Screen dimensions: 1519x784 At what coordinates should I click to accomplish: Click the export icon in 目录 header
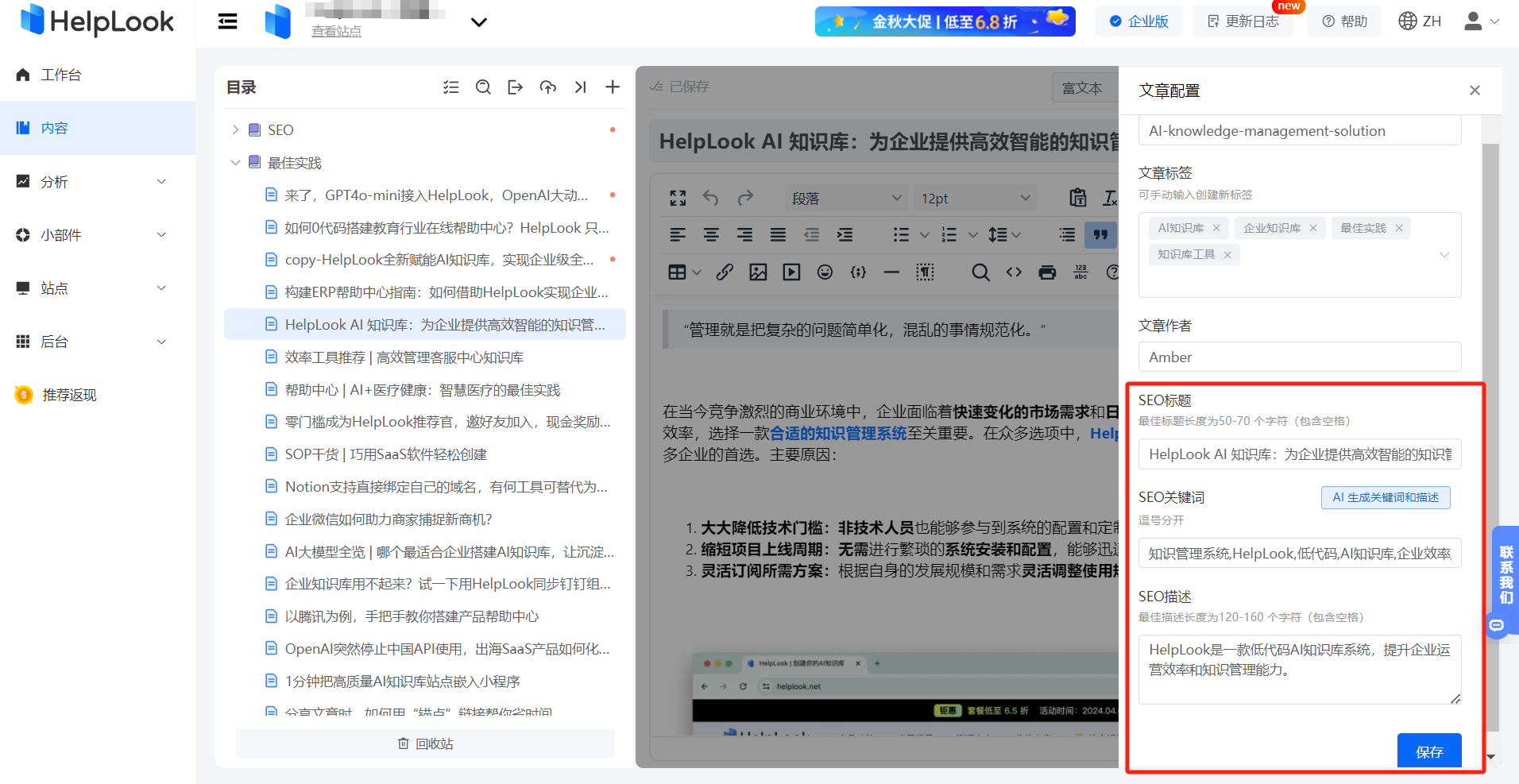pos(516,87)
